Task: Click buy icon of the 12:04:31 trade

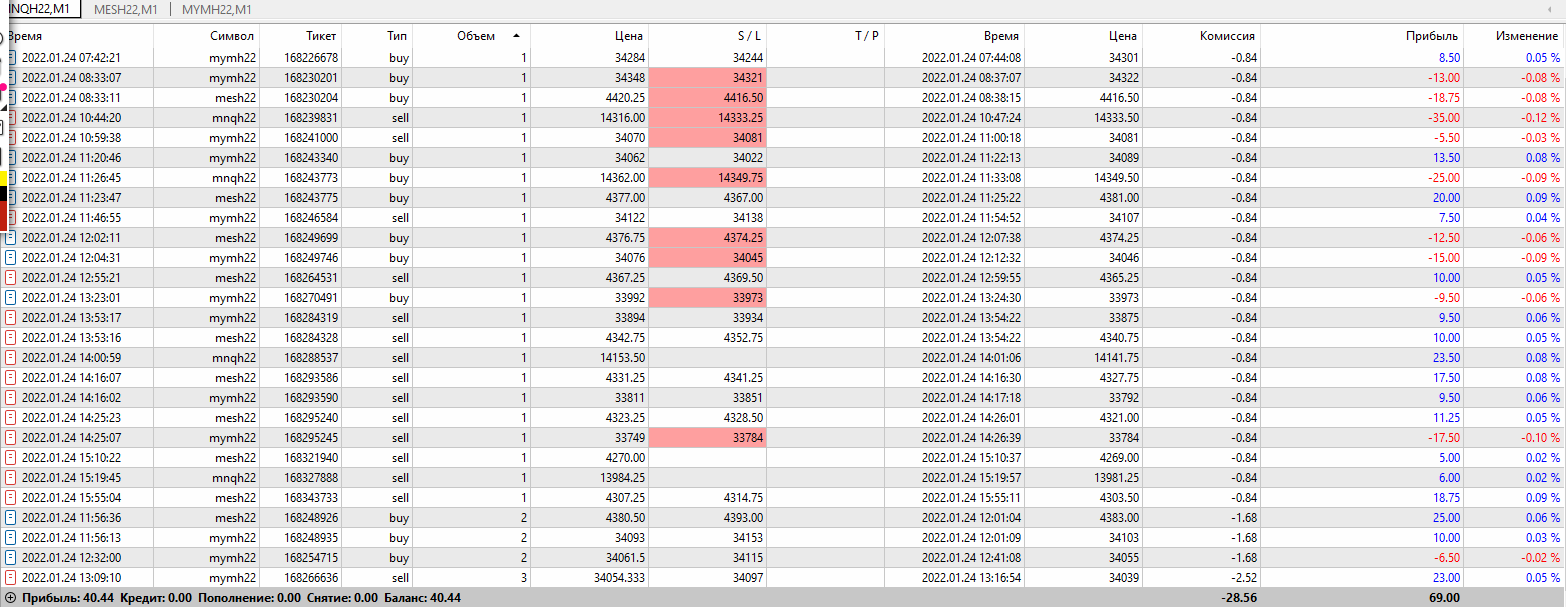Action: click(11, 258)
